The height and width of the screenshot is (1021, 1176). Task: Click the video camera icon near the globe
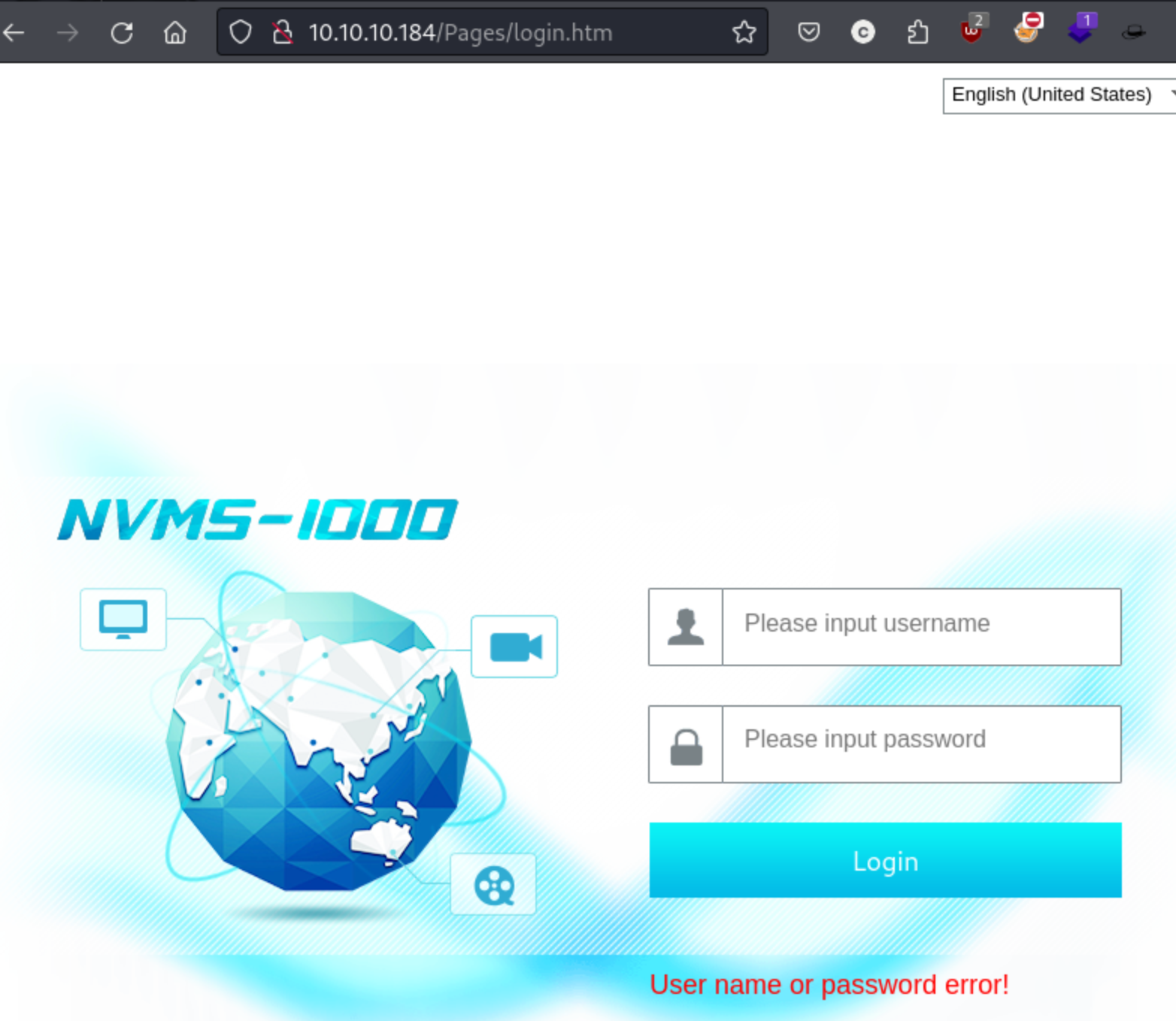click(514, 646)
